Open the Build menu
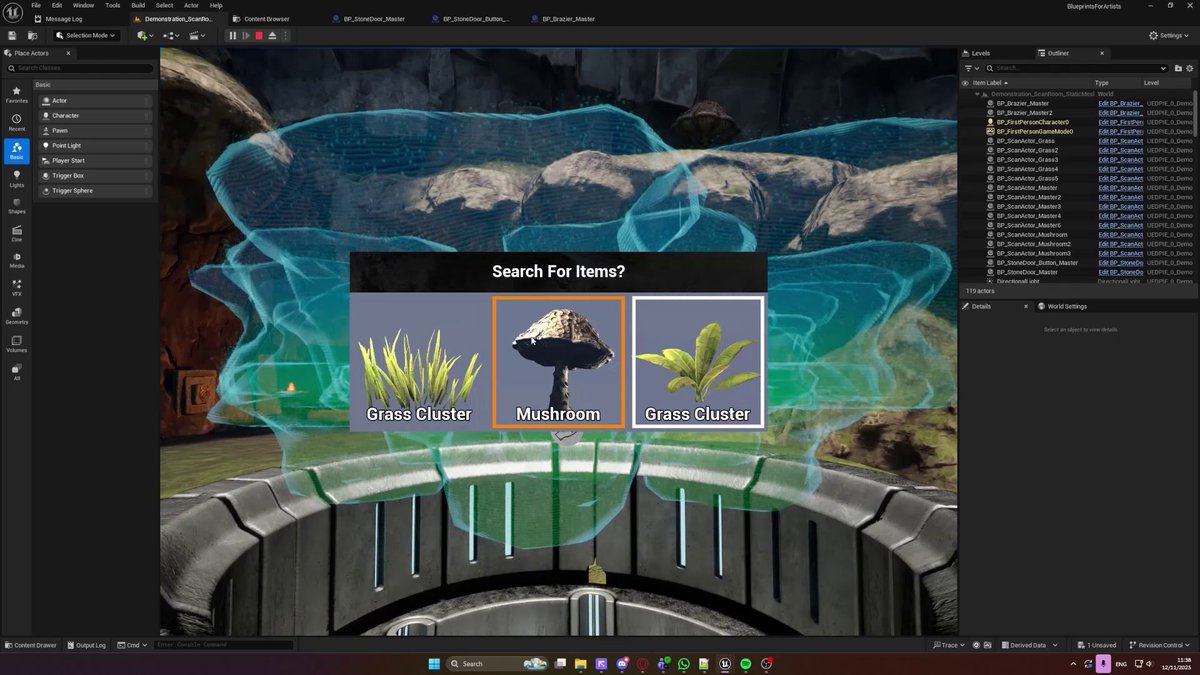The image size is (1200, 675). tap(137, 5)
